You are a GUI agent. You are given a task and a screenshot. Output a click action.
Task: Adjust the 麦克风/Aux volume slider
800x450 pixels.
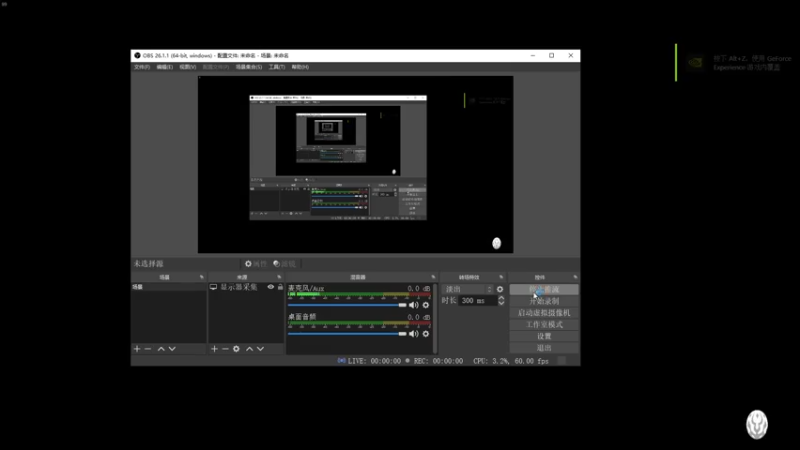click(x=347, y=305)
